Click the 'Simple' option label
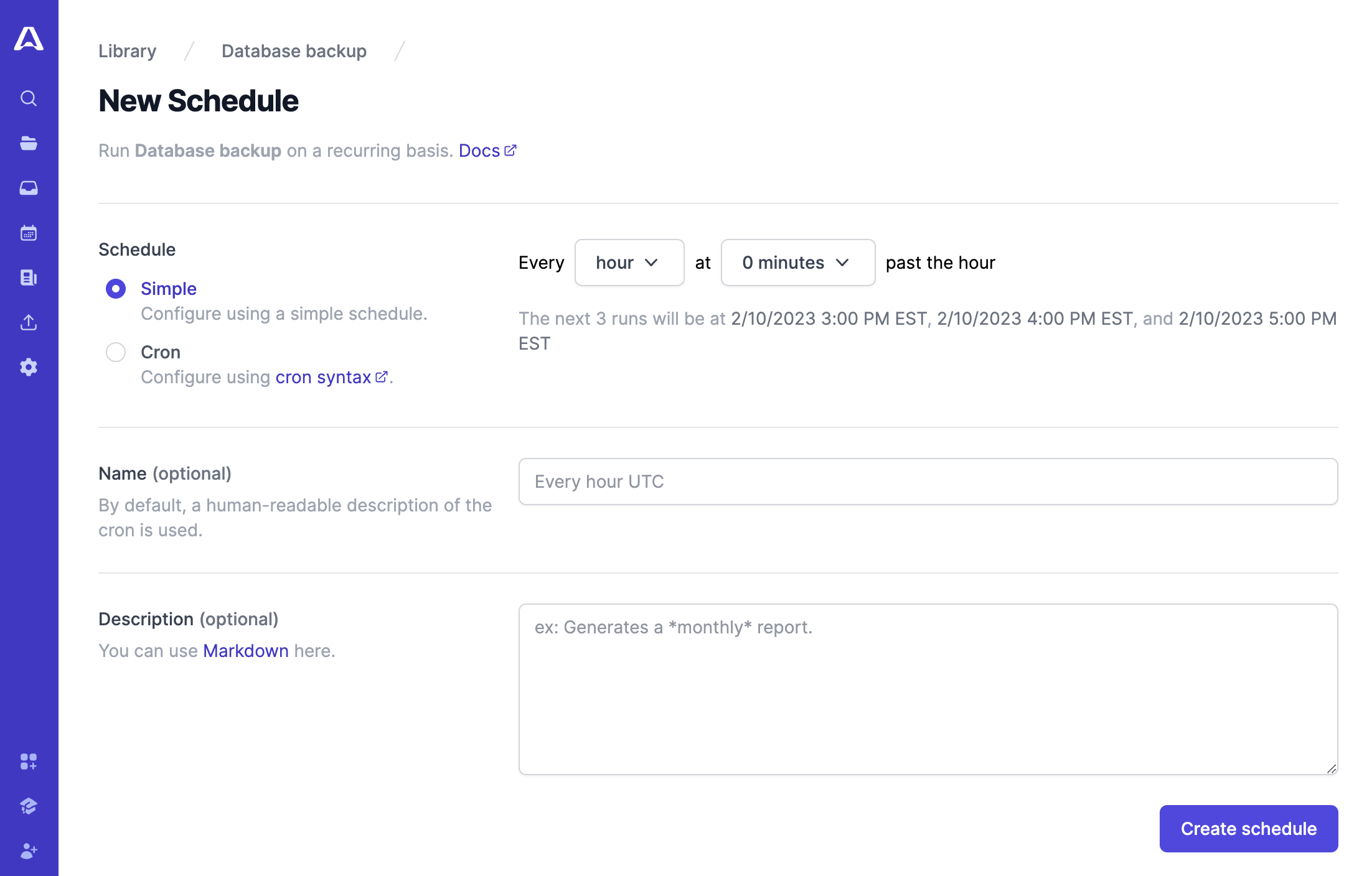 (x=169, y=289)
